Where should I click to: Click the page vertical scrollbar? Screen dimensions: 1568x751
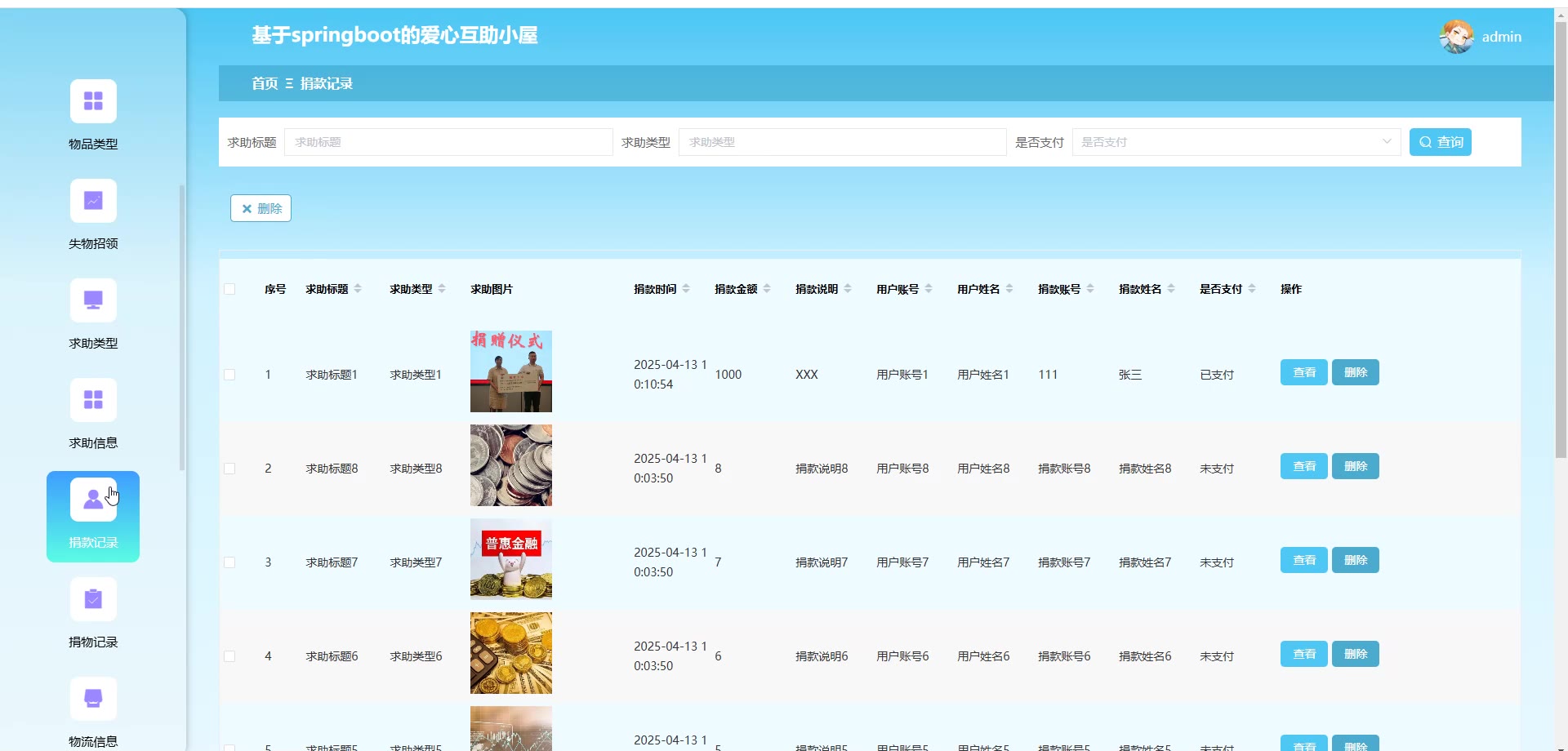click(1561, 245)
